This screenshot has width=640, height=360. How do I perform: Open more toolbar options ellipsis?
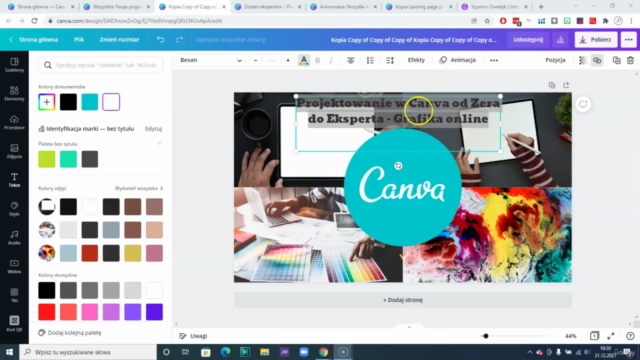494,60
